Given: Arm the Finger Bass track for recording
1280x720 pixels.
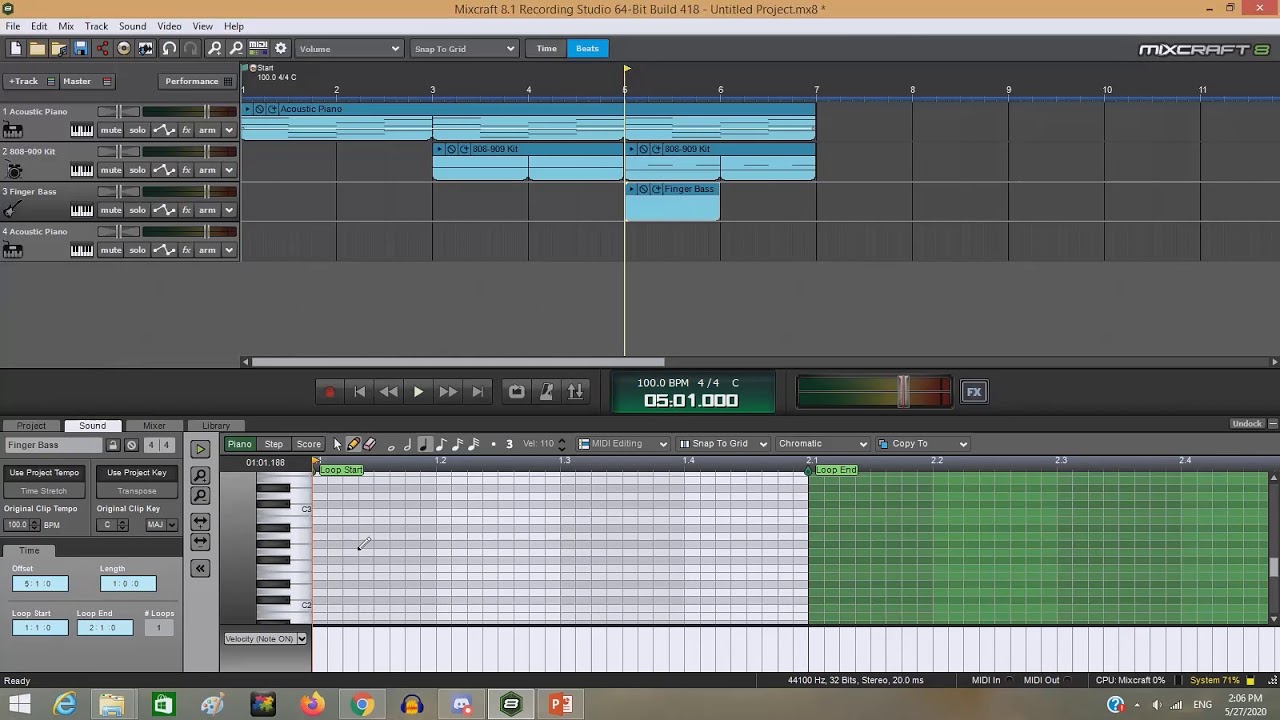Looking at the screenshot, I should click(207, 210).
